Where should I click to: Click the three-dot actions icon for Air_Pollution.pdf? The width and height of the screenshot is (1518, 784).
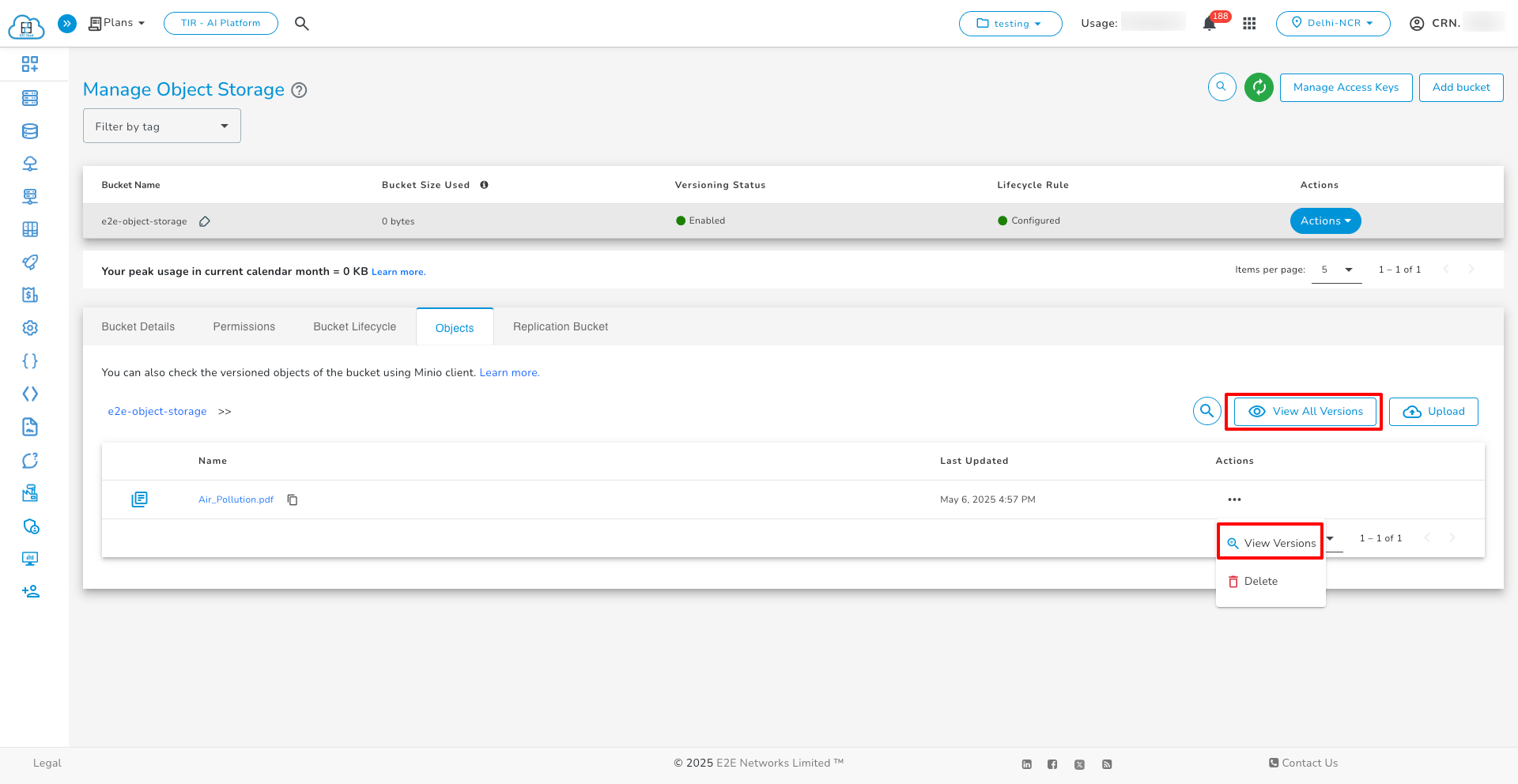click(x=1234, y=499)
